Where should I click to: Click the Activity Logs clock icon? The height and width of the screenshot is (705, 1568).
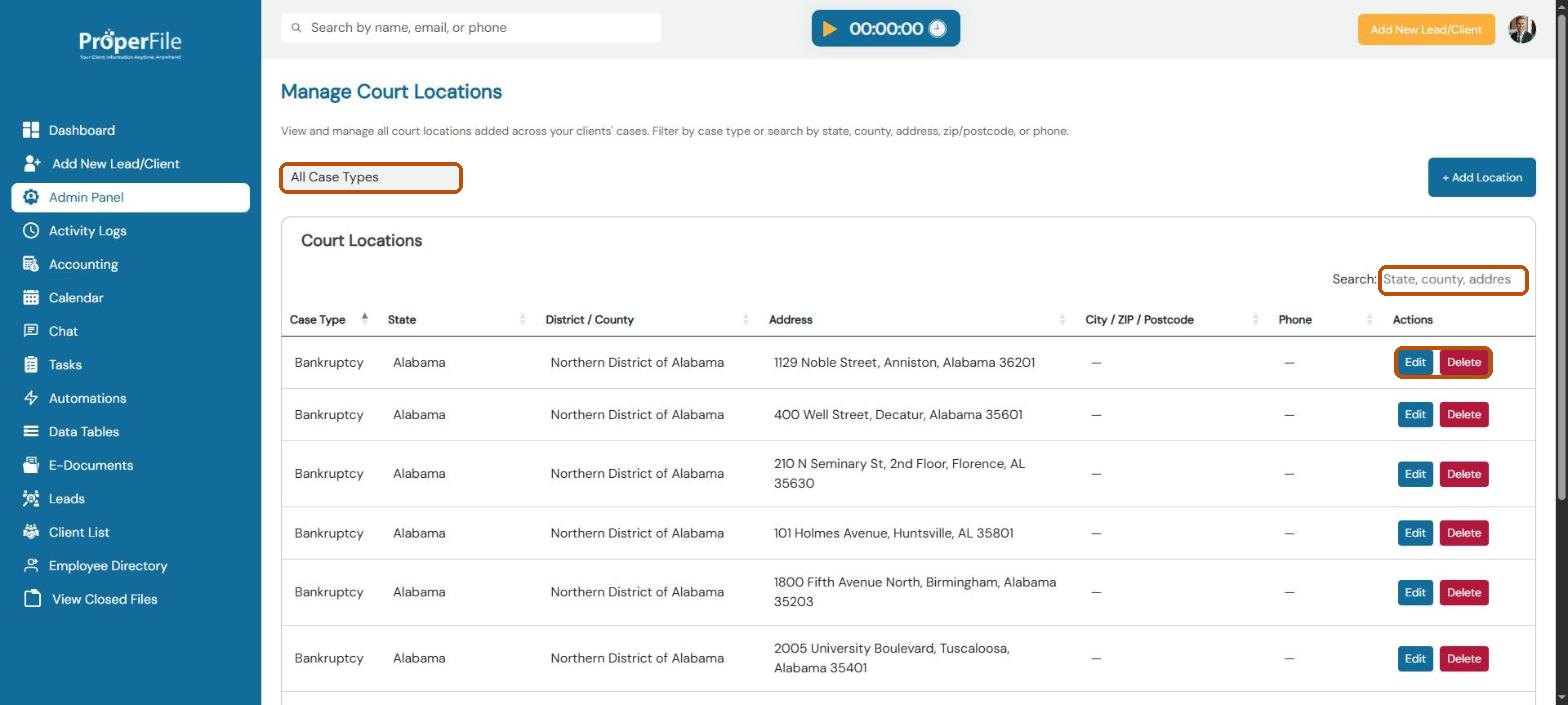point(31,230)
